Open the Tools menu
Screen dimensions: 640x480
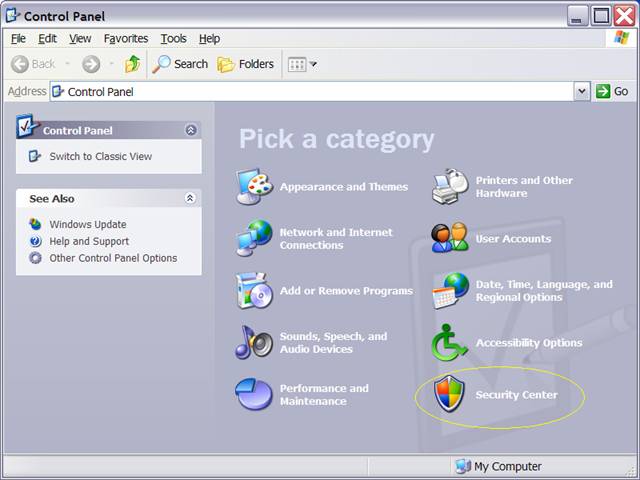173,38
